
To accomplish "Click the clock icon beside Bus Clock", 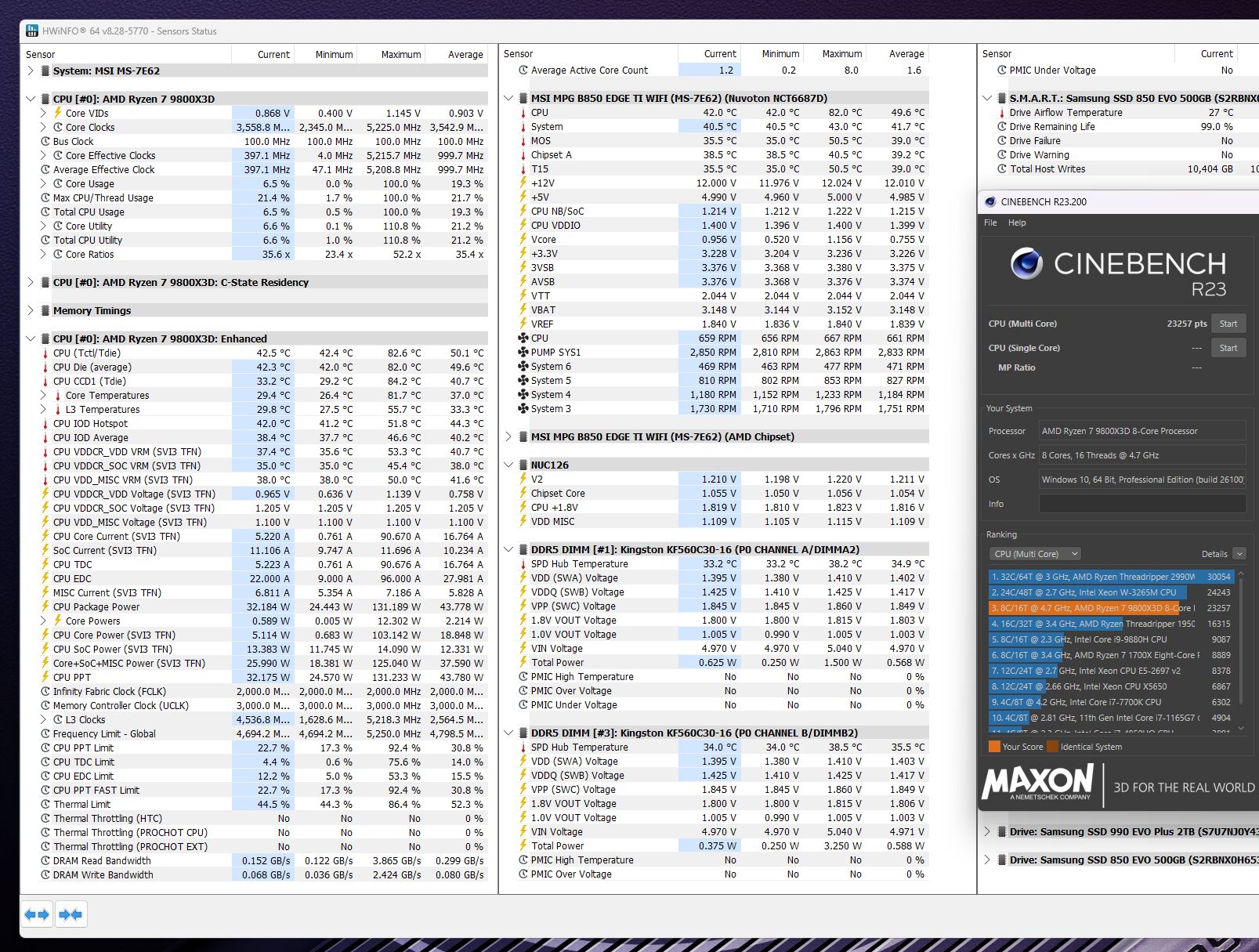I will (x=45, y=141).
